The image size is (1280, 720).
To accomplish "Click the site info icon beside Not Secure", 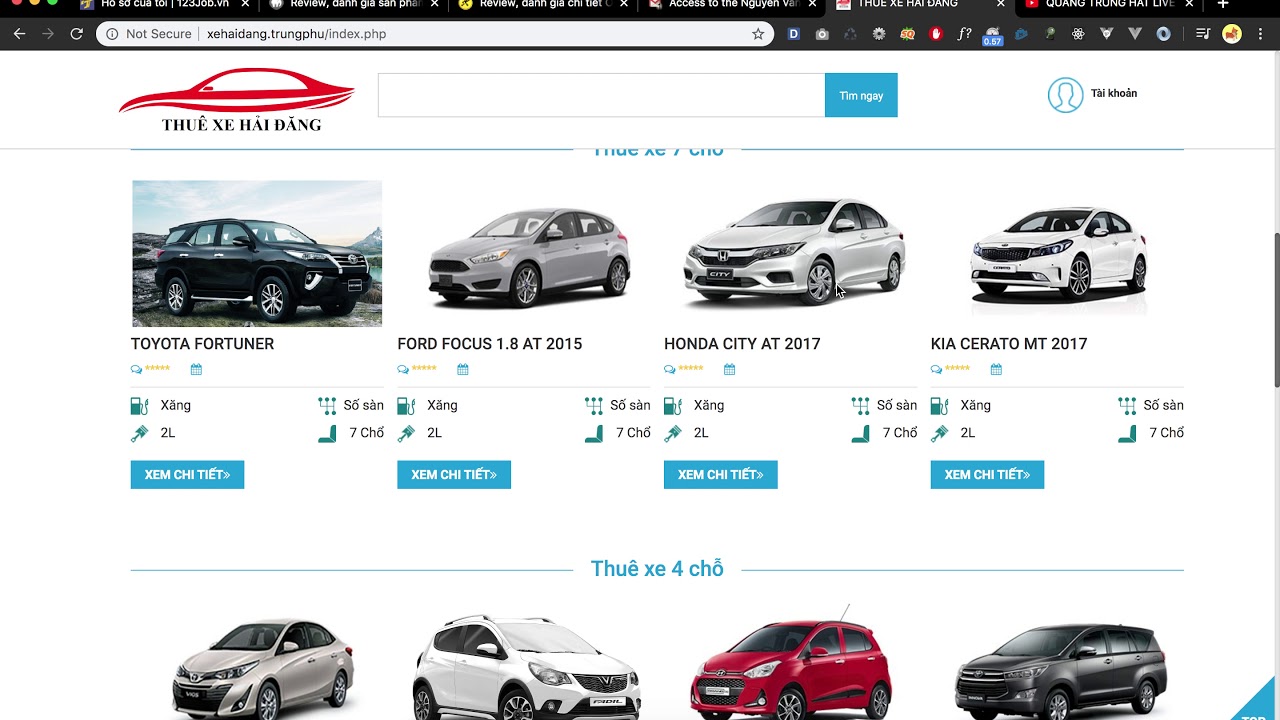I will tap(112, 34).
